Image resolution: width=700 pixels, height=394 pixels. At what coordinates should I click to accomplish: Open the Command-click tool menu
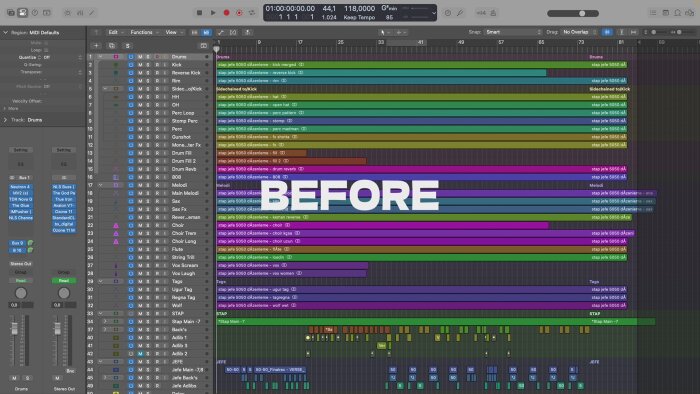click(x=400, y=32)
